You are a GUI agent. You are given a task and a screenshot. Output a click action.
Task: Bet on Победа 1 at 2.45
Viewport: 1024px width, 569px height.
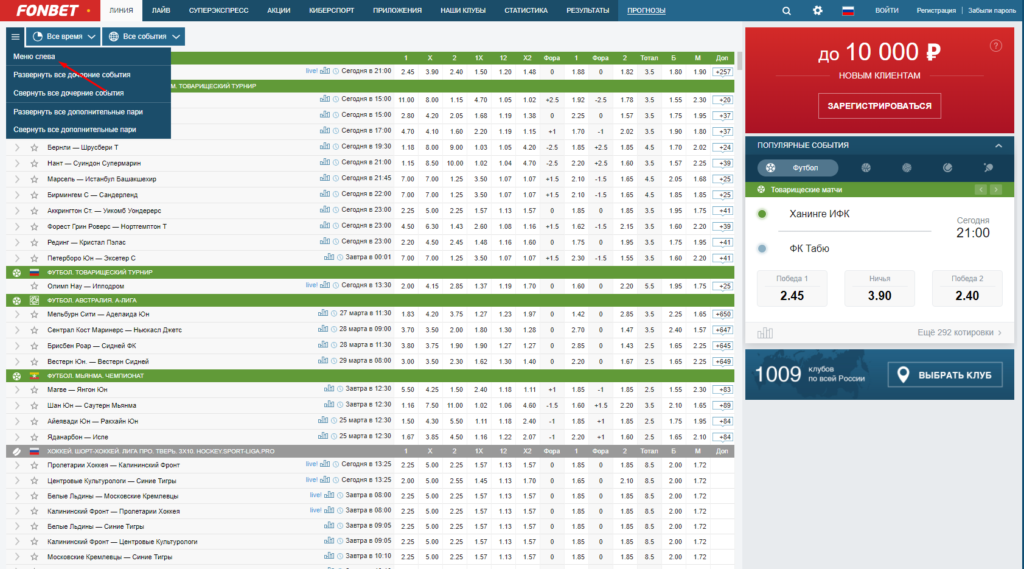pos(792,288)
